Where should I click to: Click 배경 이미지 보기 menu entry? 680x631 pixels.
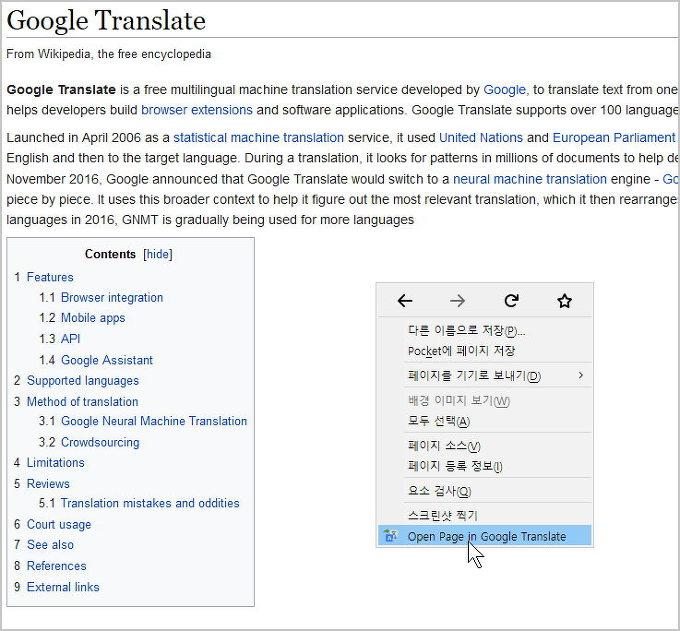(x=484, y=400)
